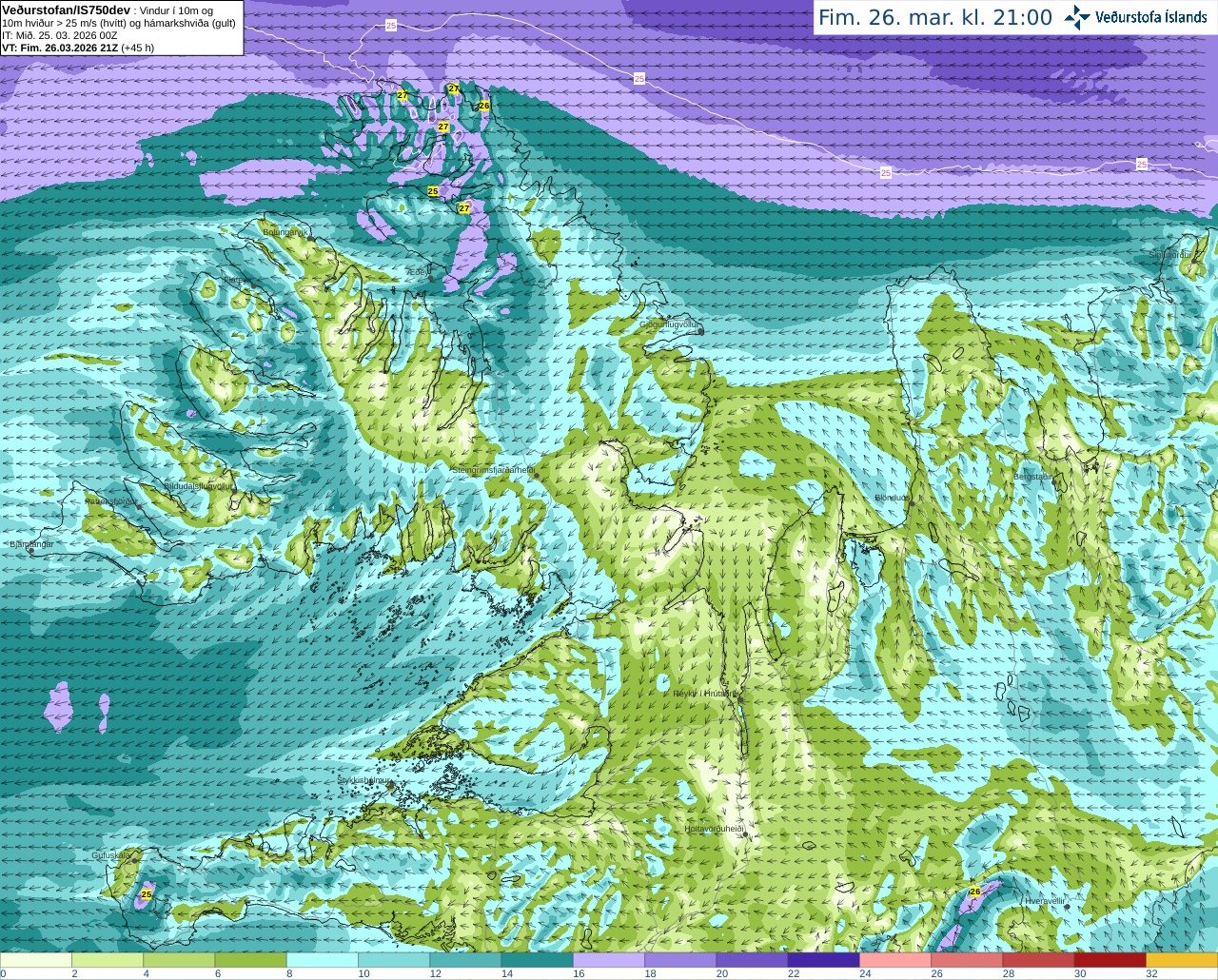Click the Veðurstofa Íslands logo icon

click(1077, 17)
